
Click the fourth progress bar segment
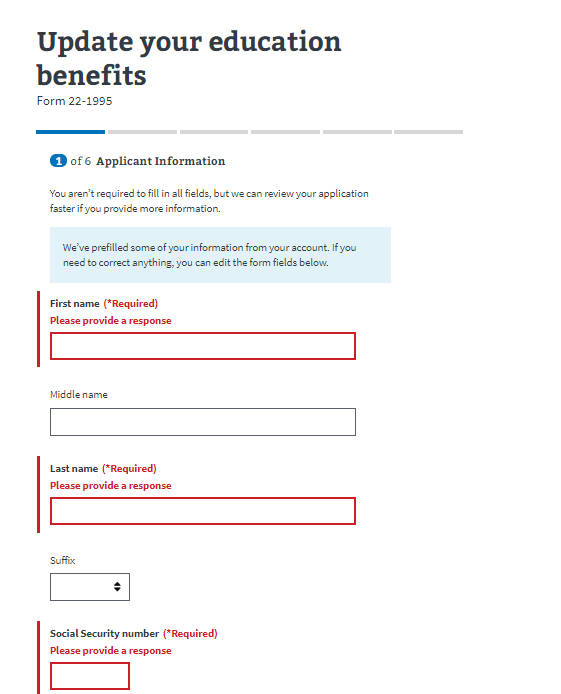285,132
